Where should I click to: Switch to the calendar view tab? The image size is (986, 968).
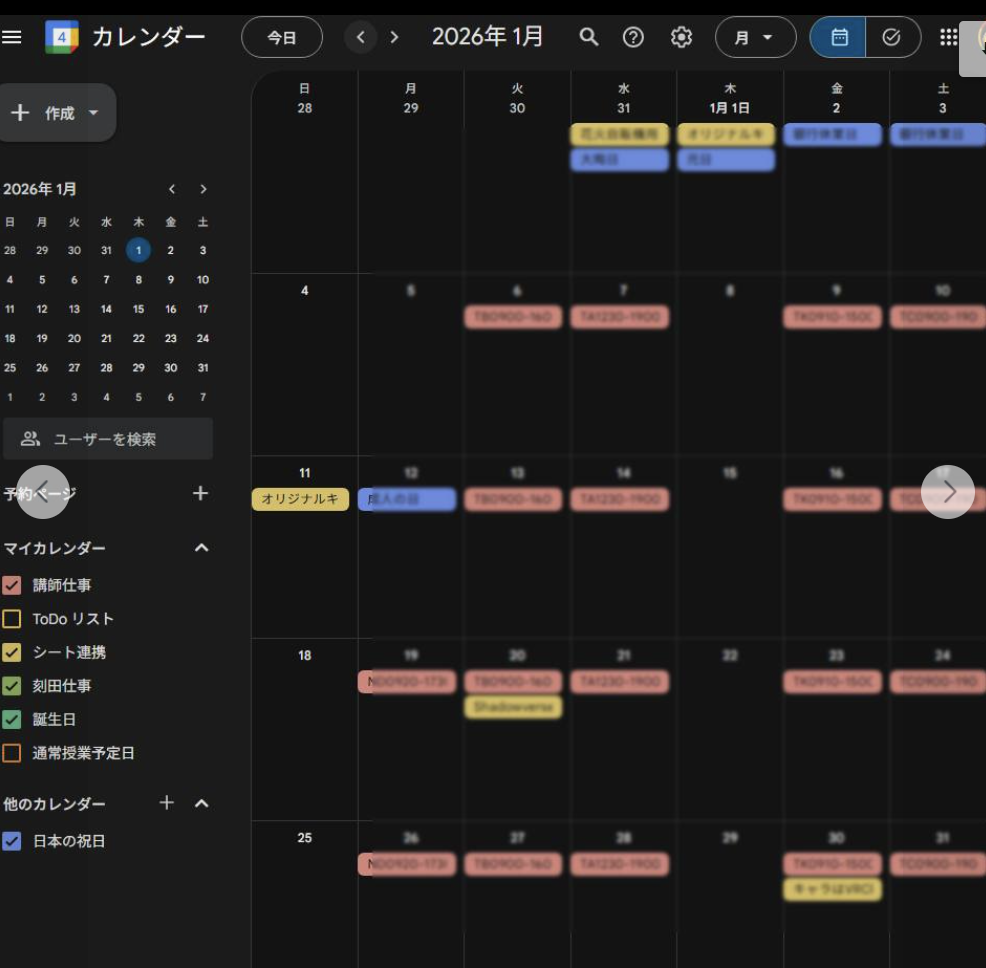839,38
